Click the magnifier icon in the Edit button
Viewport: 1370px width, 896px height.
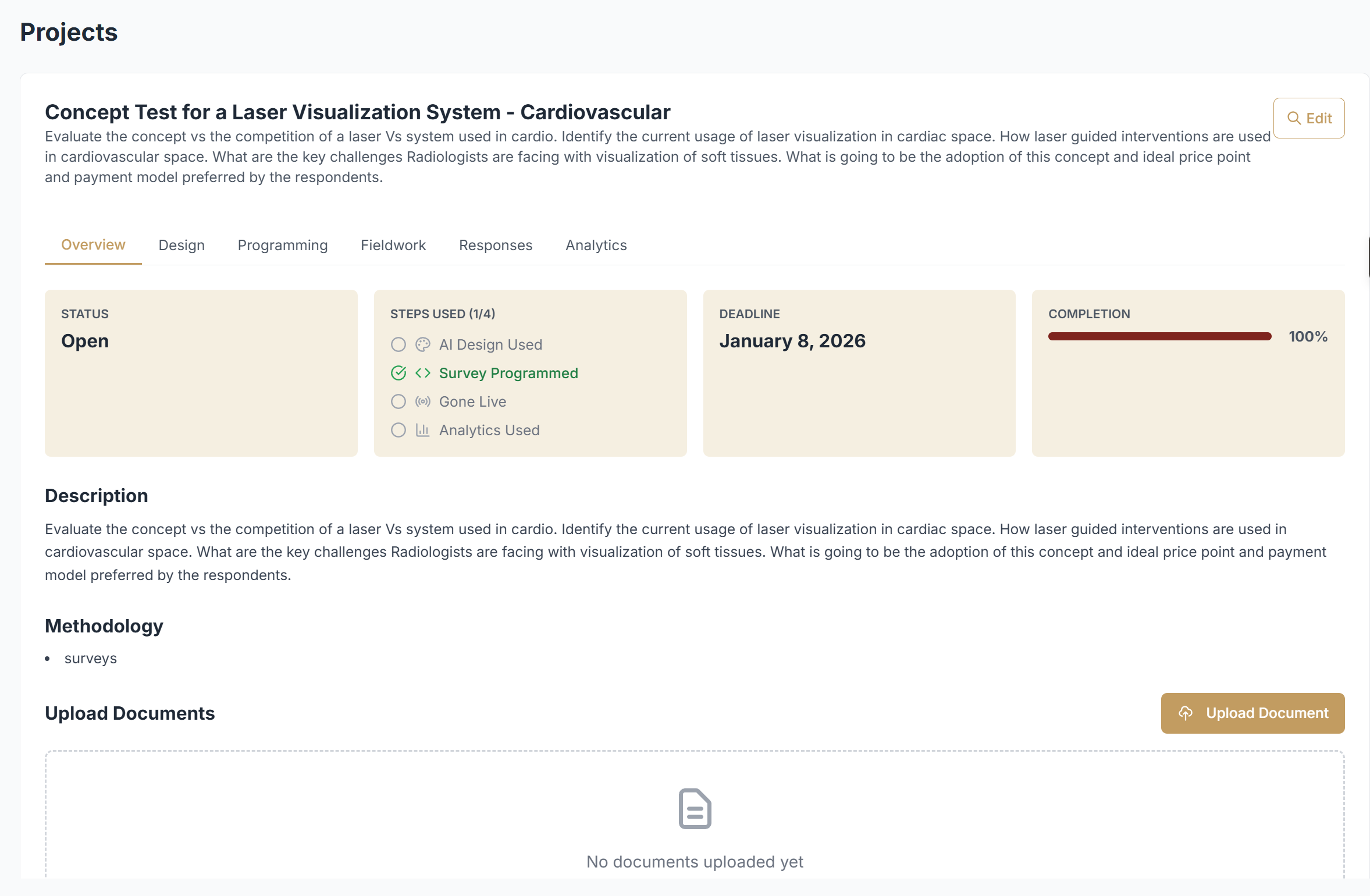(1294, 118)
